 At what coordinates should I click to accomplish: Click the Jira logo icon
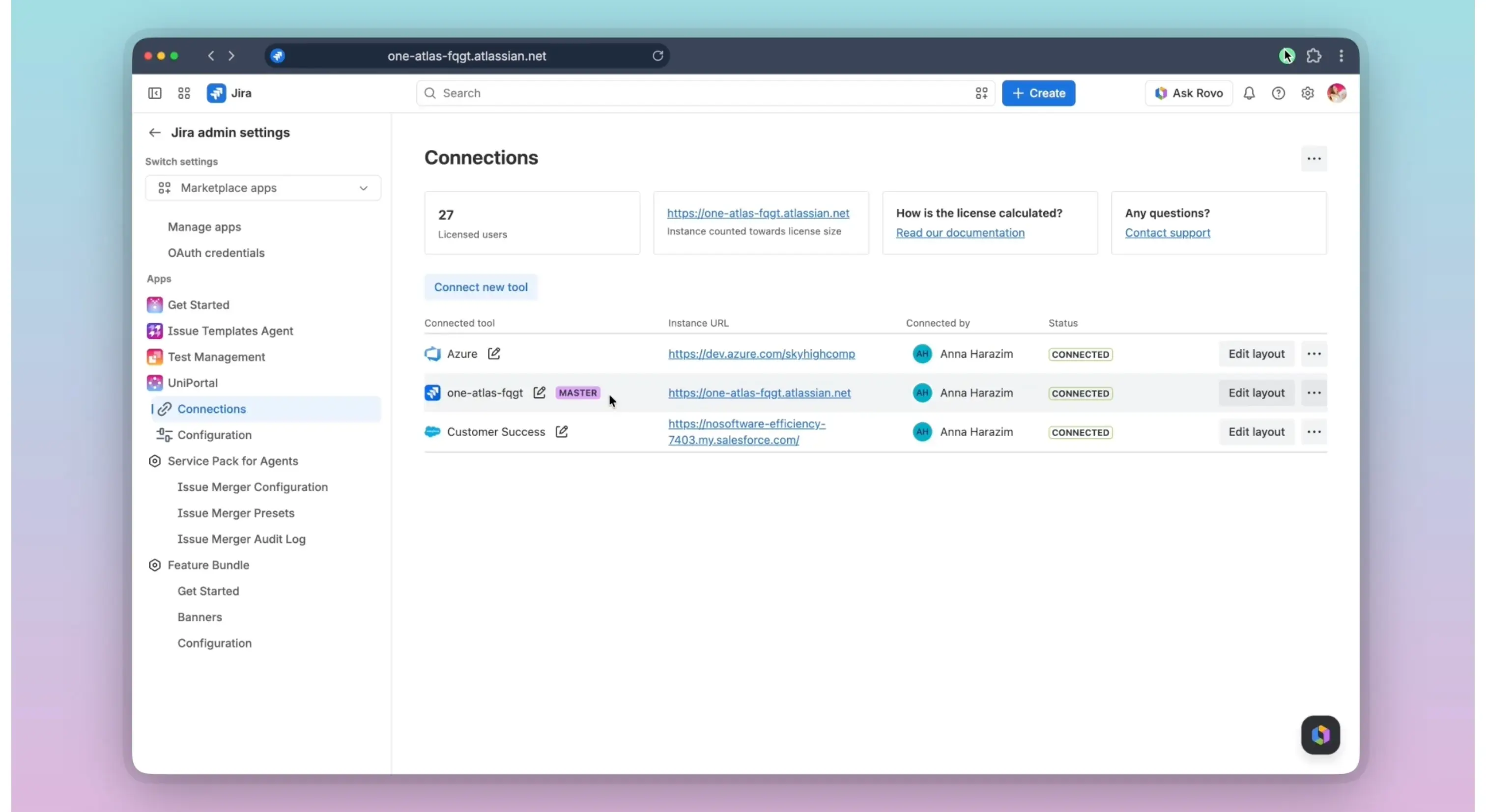click(x=216, y=93)
